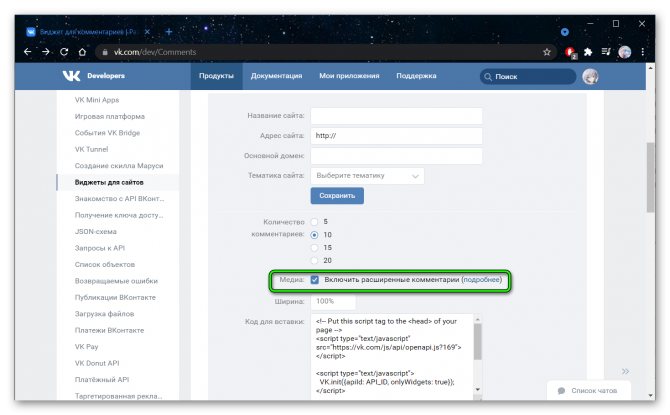670x415 pixels.
Task: Open Загрузка файлов sidebar item
Action: point(104,314)
